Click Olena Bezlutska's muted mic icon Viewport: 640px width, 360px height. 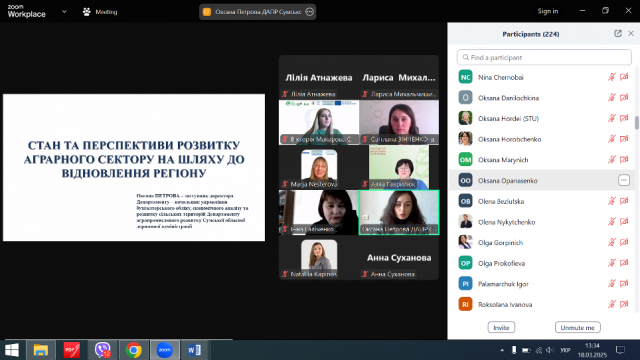611,201
